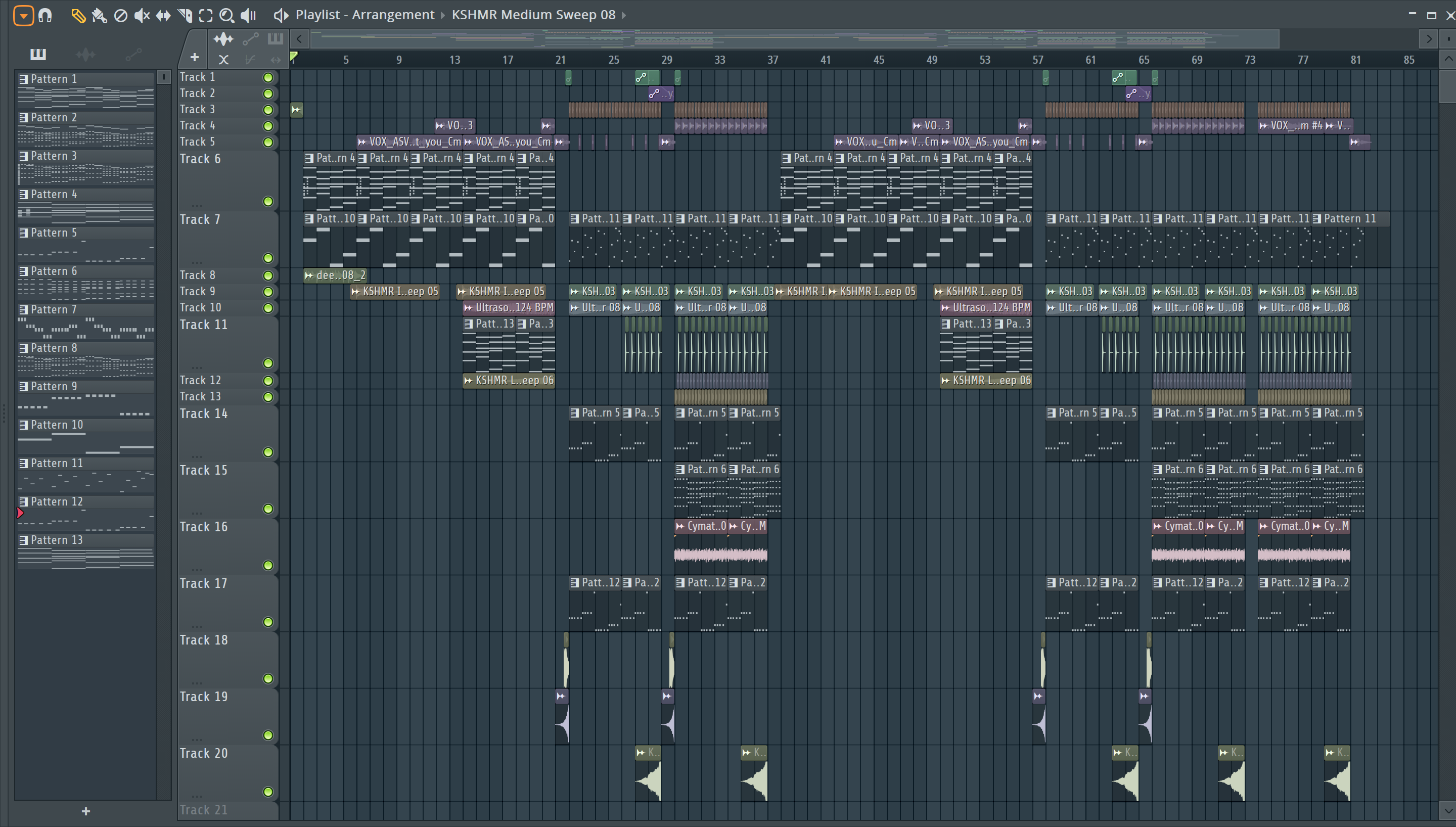Mute Track 1 using its green light

point(268,77)
